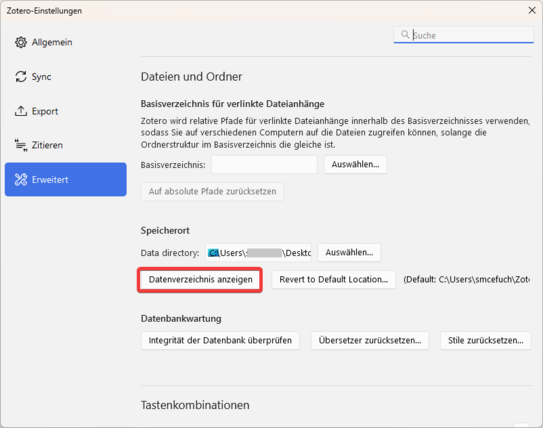The image size is (543, 428).
Task: Choose base directory with Auswählen button
Action: (x=355, y=164)
